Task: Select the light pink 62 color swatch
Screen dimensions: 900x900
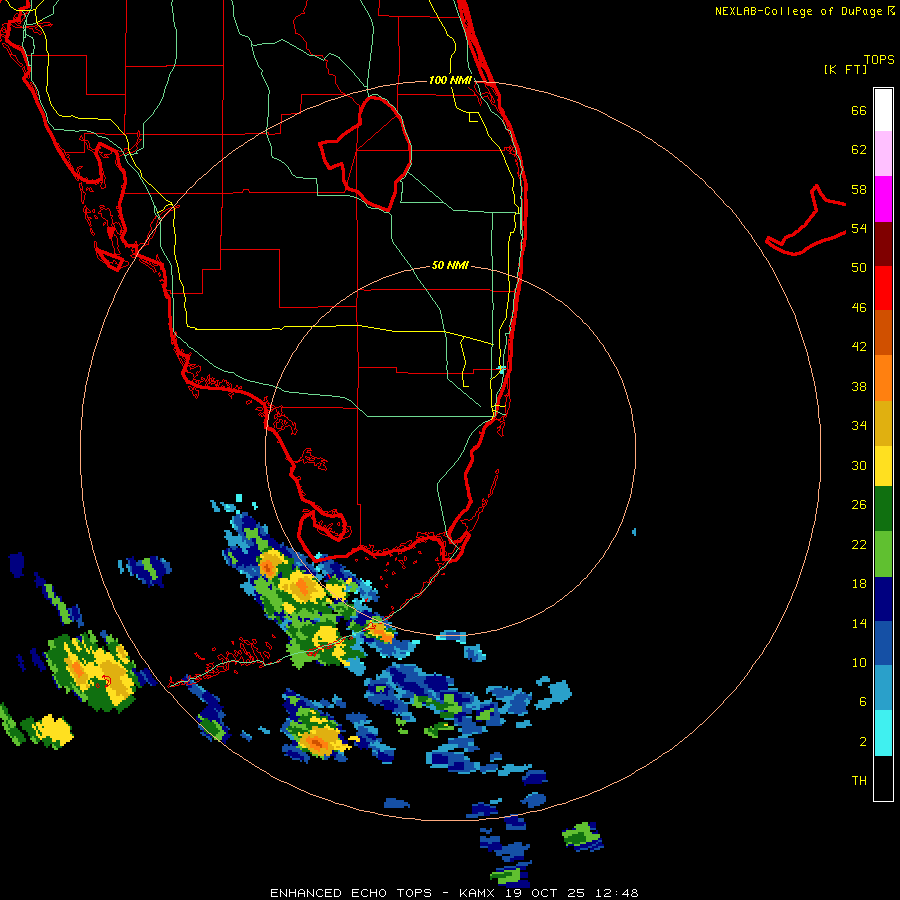Action: click(x=883, y=154)
